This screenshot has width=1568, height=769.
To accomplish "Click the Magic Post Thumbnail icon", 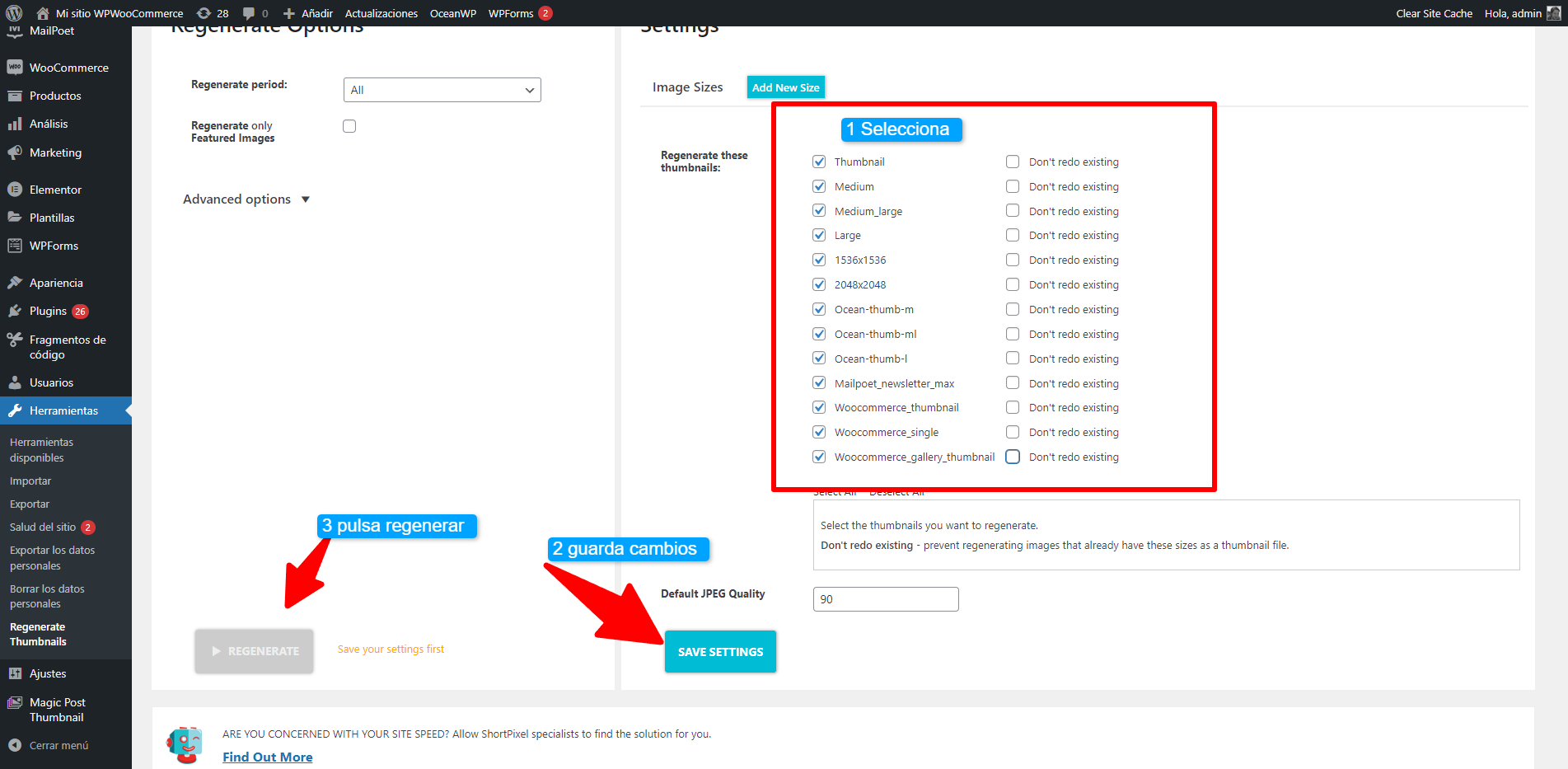I will 15,702.
